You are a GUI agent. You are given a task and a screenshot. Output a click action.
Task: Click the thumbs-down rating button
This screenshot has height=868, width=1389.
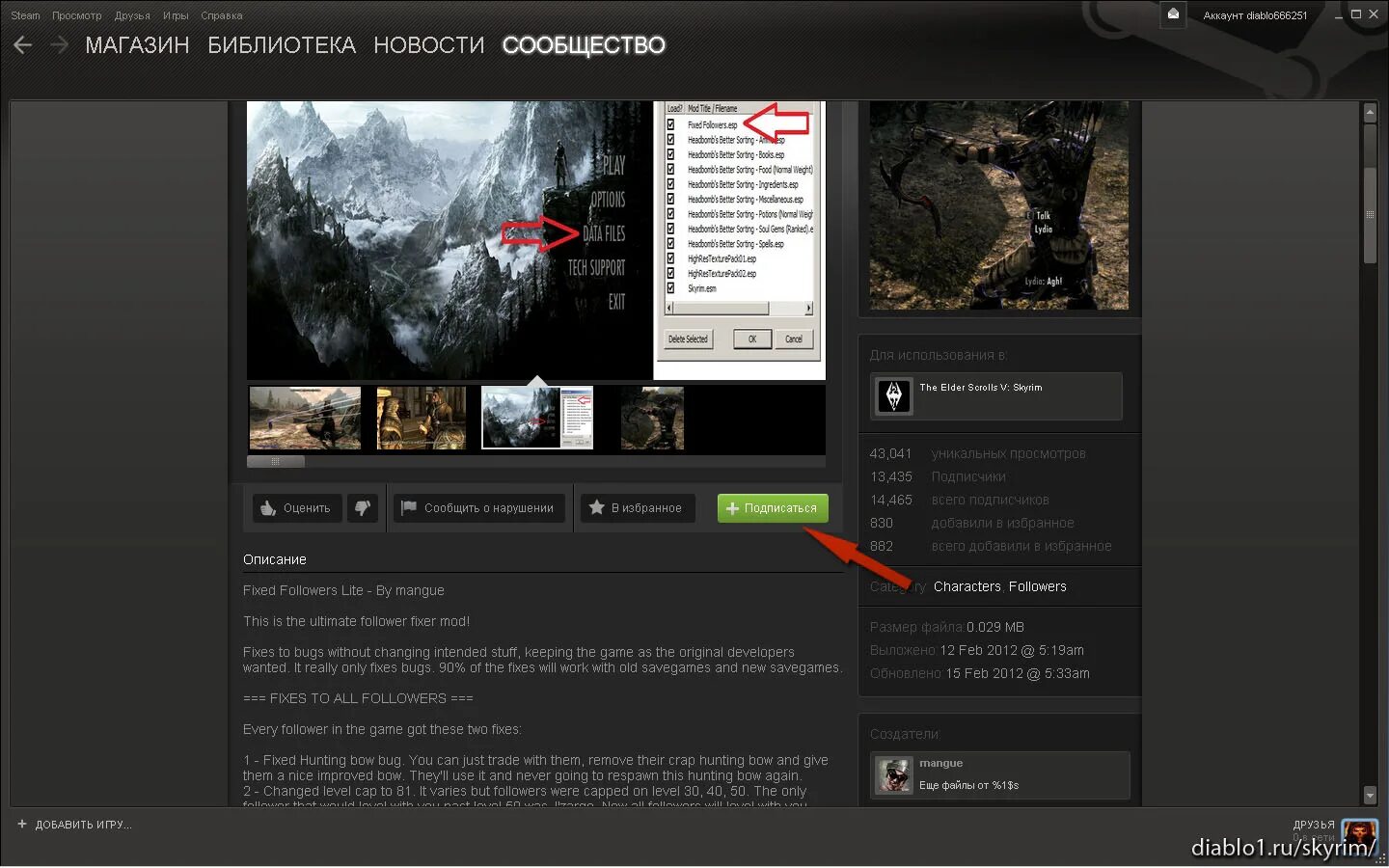coord(363,507)
